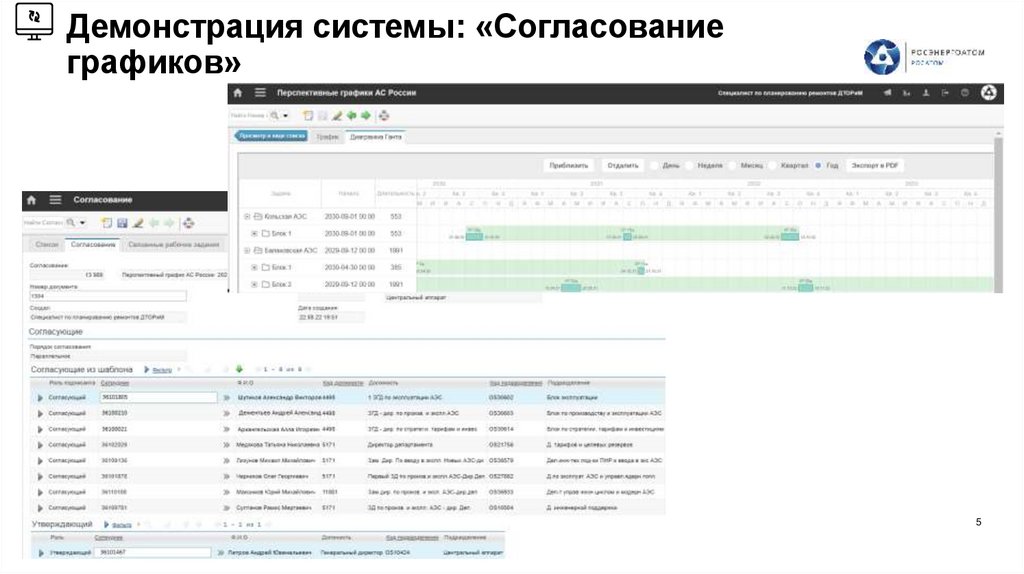Click Номер документа input field

(108, 296)
